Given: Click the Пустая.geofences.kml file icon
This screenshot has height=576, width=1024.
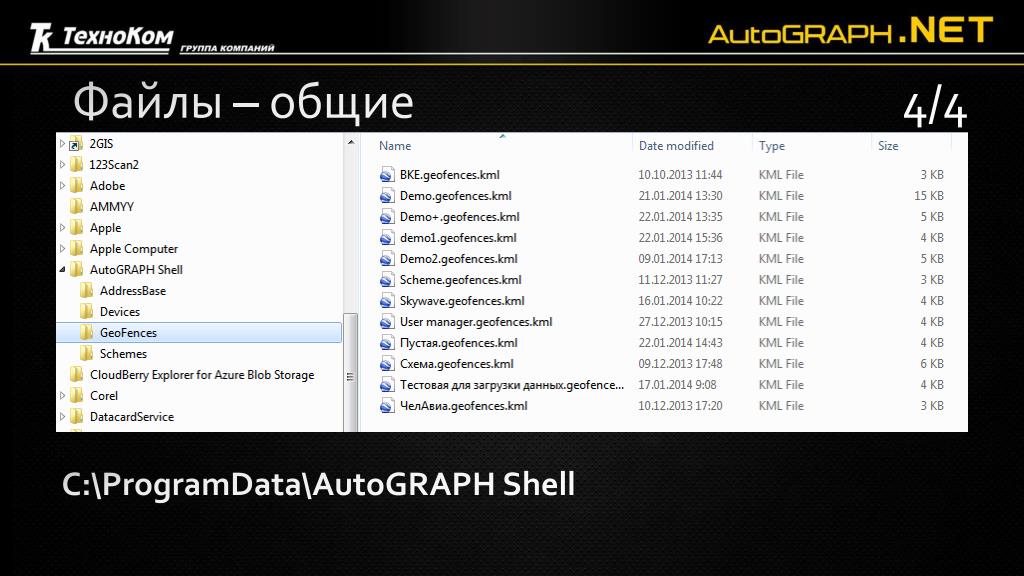Looking at the screenshot, I should click(x=387, y=343).
